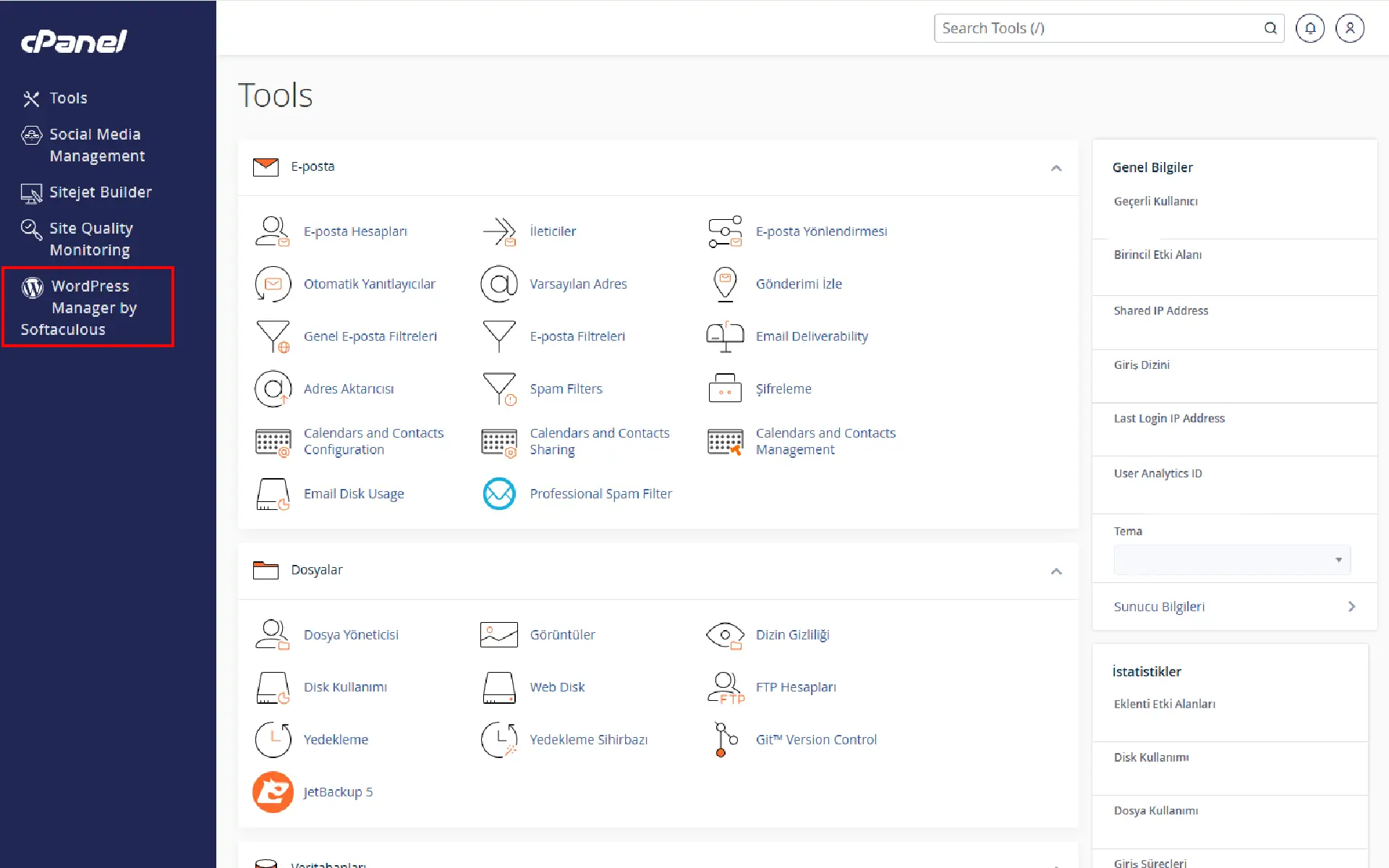The image size is (1389, 868).
Task: Open the Şifreleme encryption icon
Action: click(725, 388)
